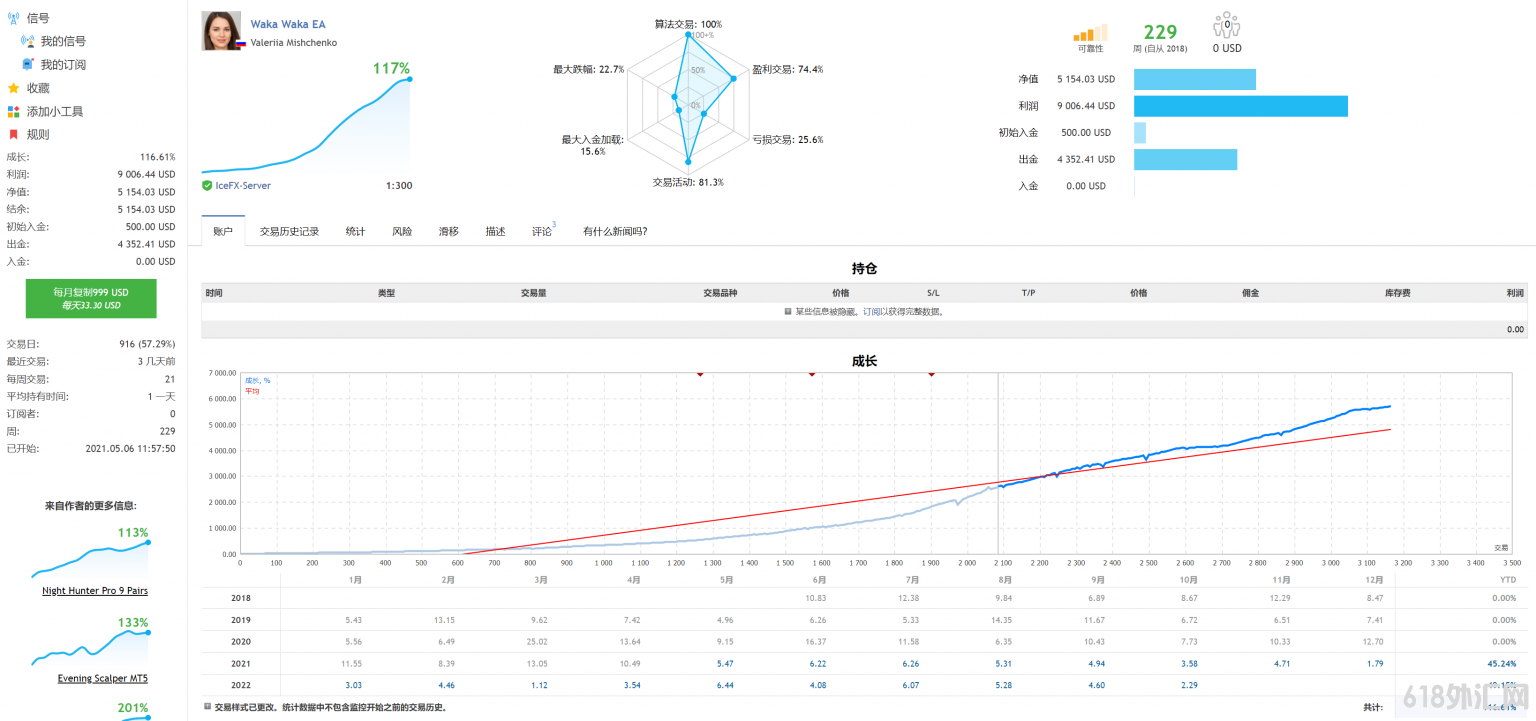Switch to the 评论 tab

tap(542, 231)
